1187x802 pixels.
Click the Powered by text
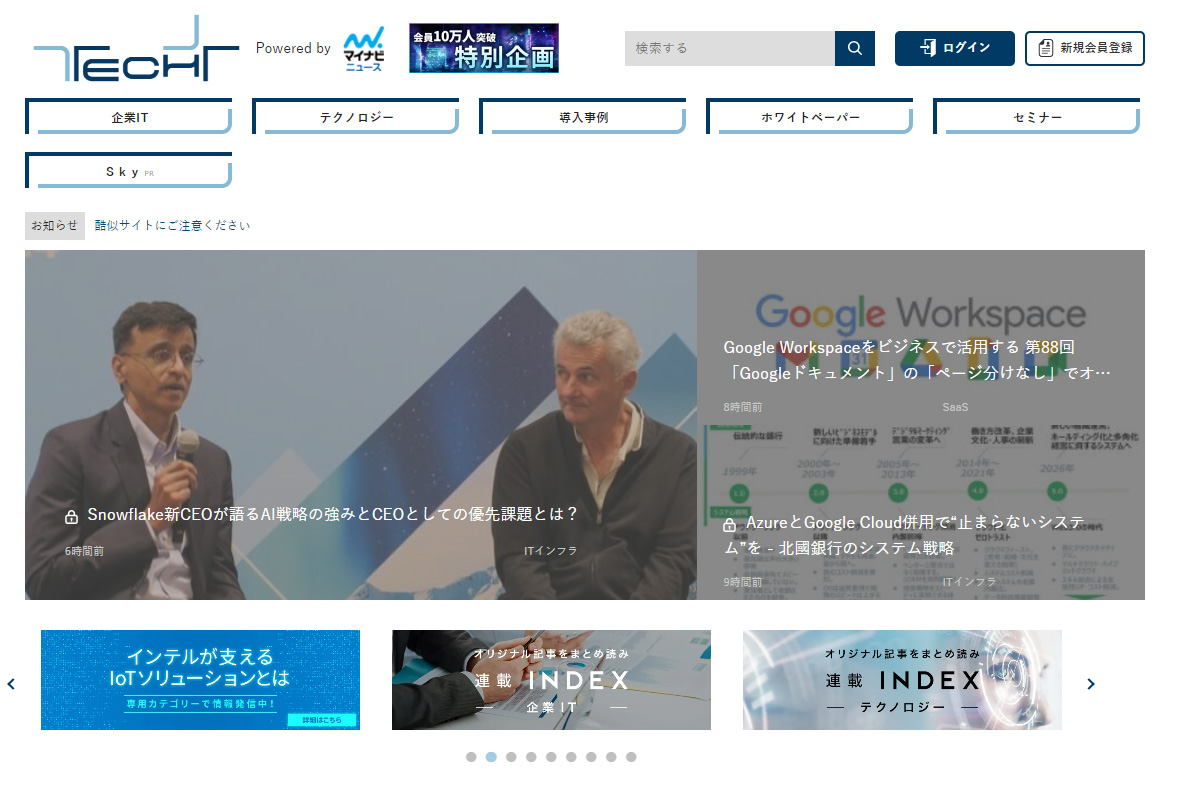[x=293, y=48]
